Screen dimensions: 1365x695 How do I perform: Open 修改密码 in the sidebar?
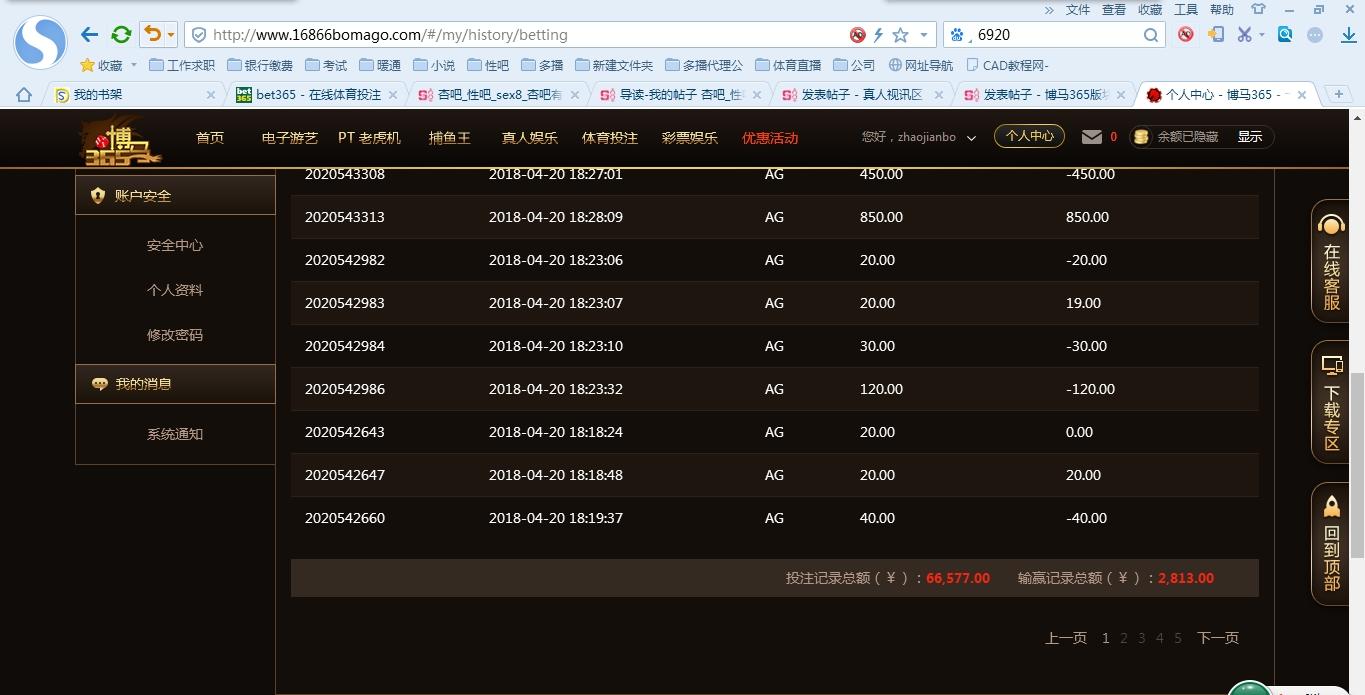click(x=175, y=335)
